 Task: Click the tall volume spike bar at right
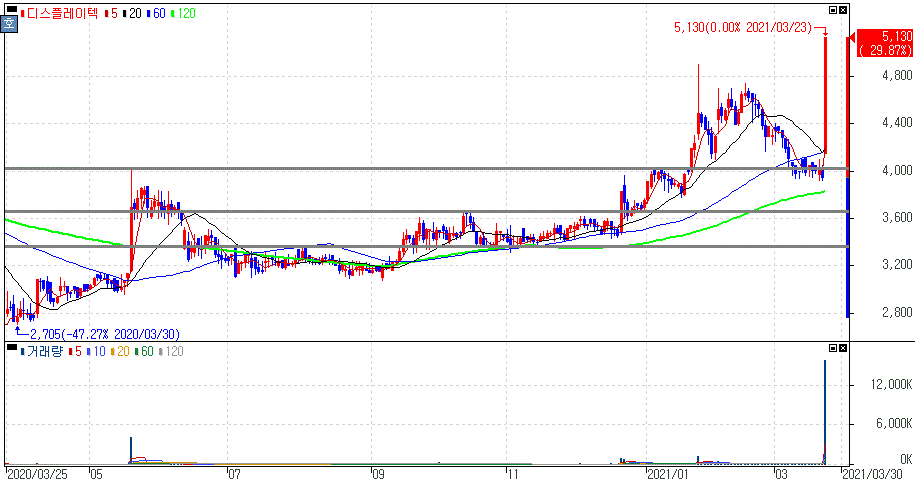click(825, 412)
